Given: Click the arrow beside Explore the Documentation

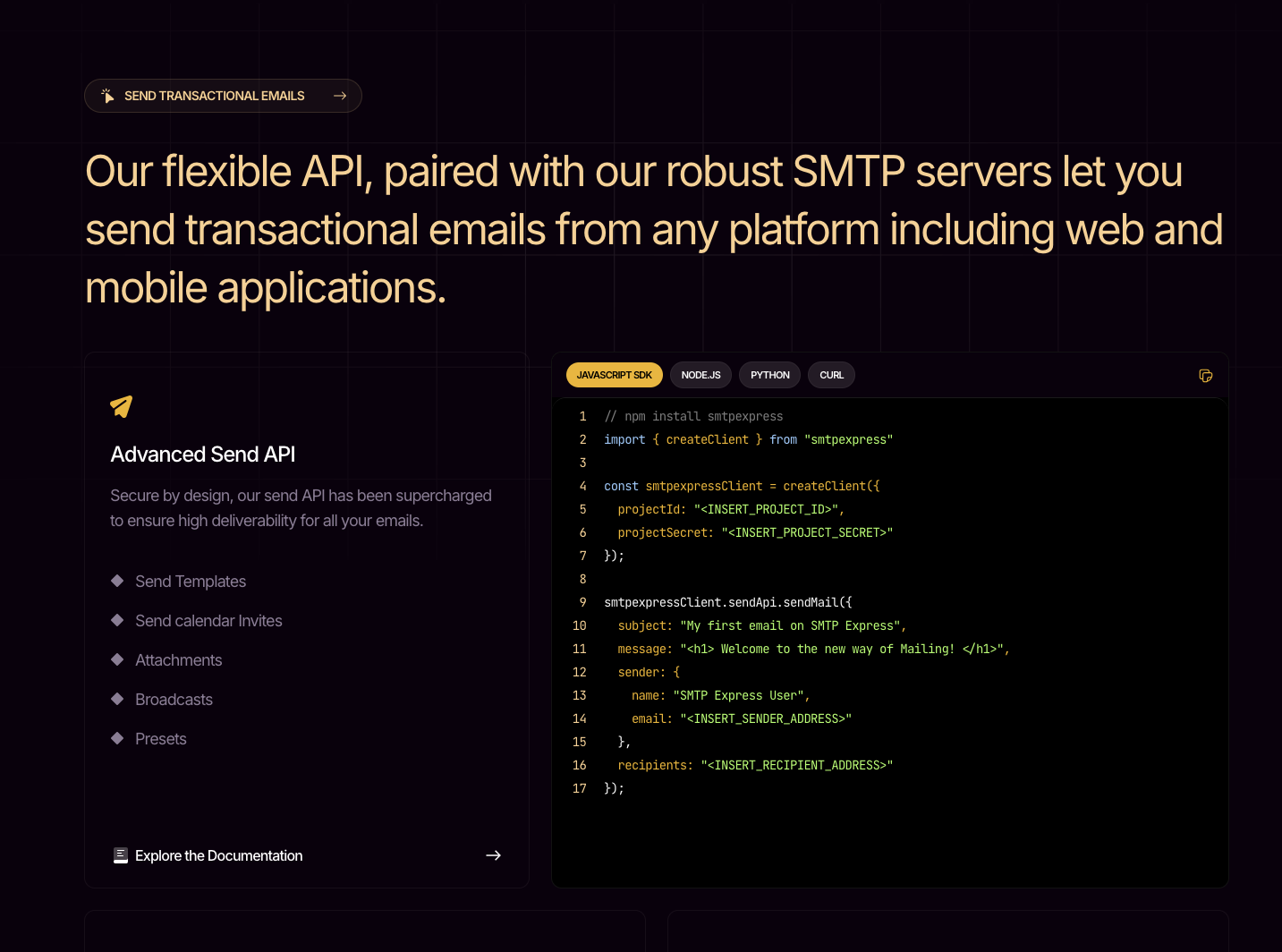Looking at the screenshot, I should 493,855.
